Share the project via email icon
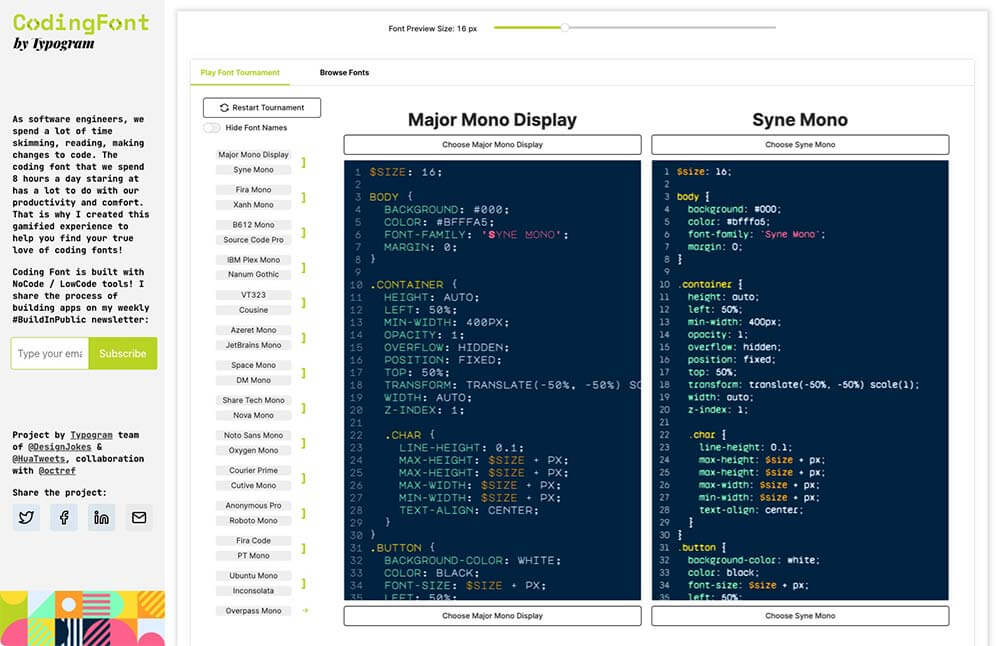Image resolution: width=1000 pixels, height=646 pixels. 139,517
